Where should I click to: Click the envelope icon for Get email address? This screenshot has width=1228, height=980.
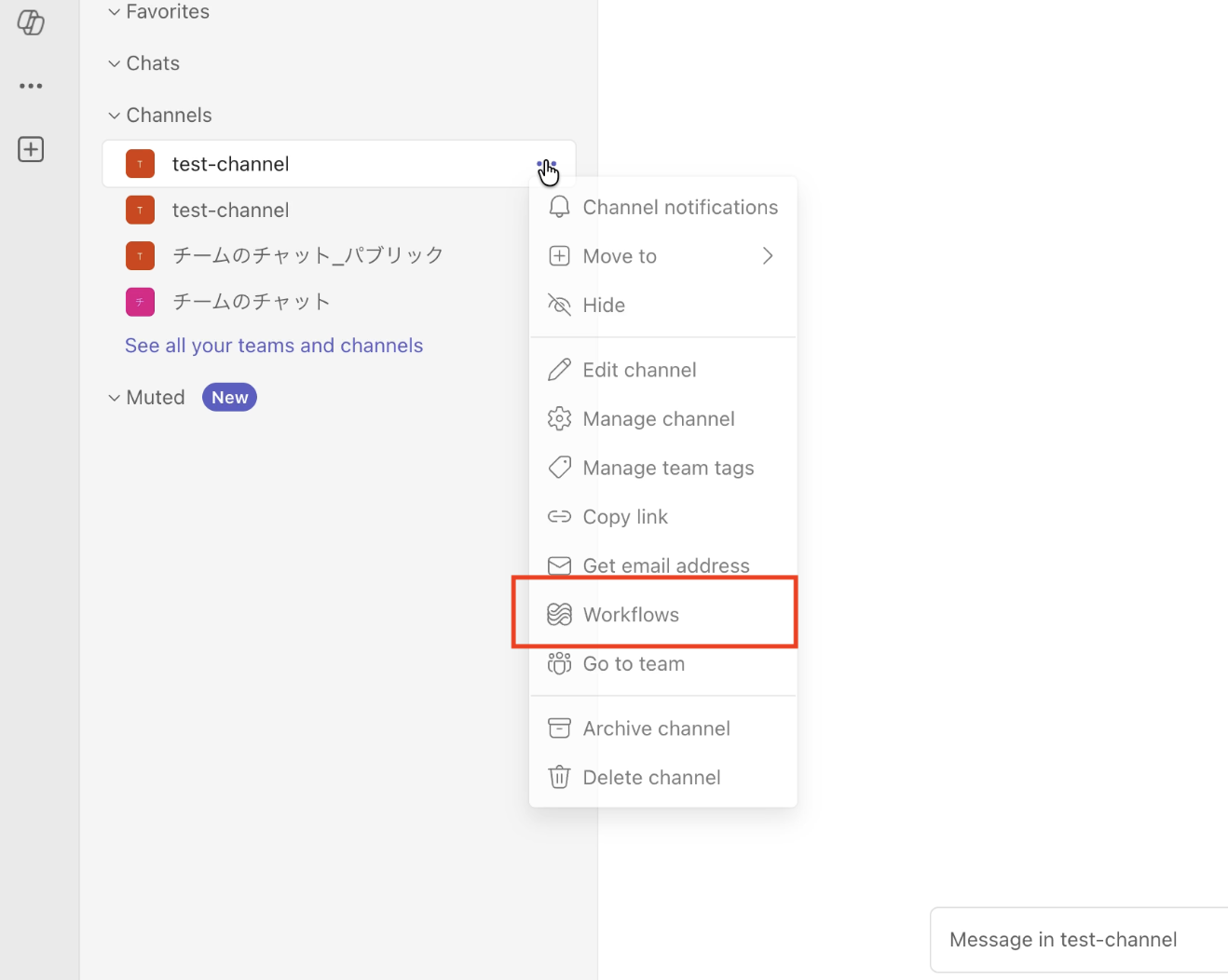coord(559,565)
